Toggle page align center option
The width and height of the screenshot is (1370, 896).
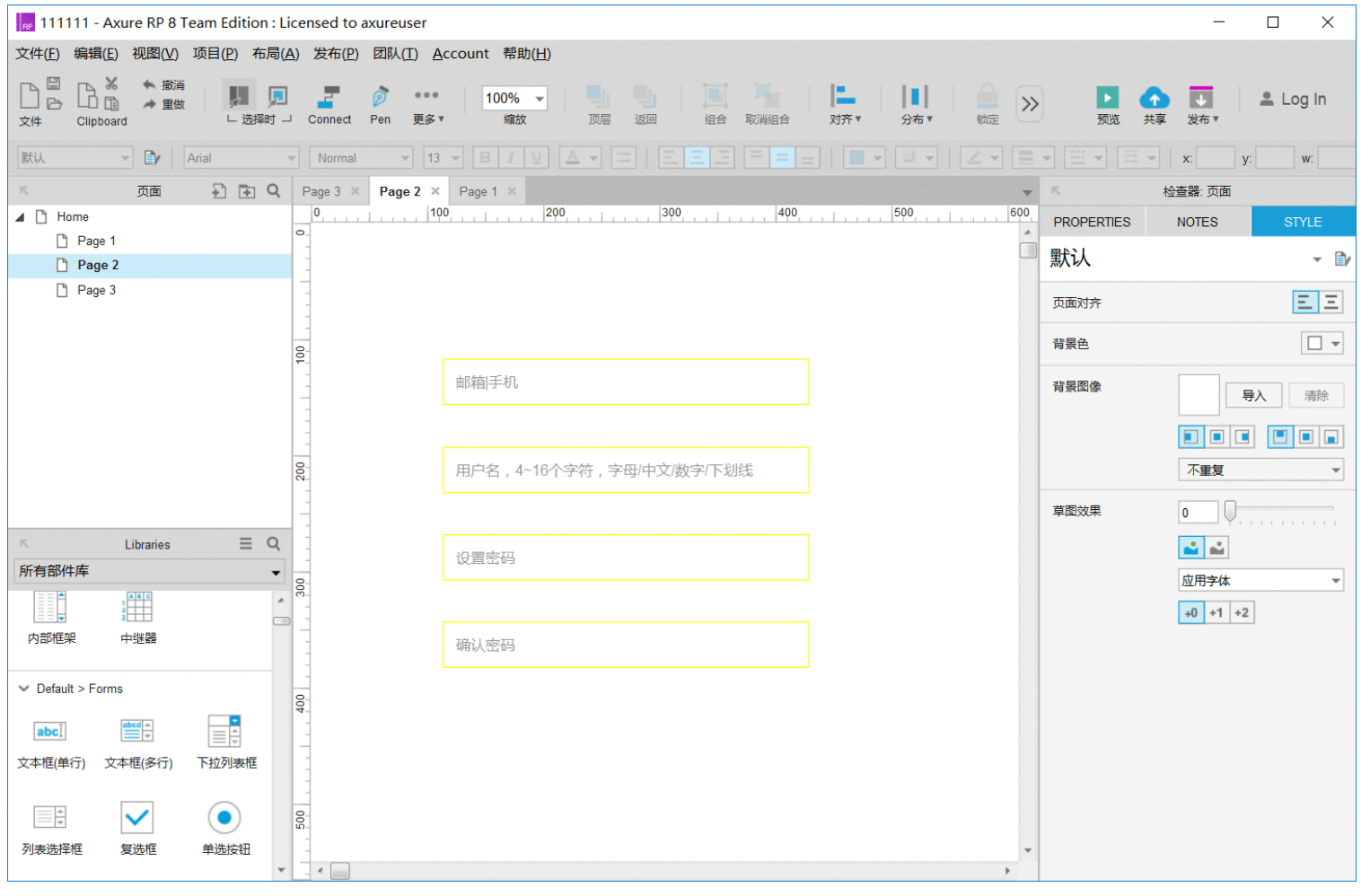(1330, 303)
